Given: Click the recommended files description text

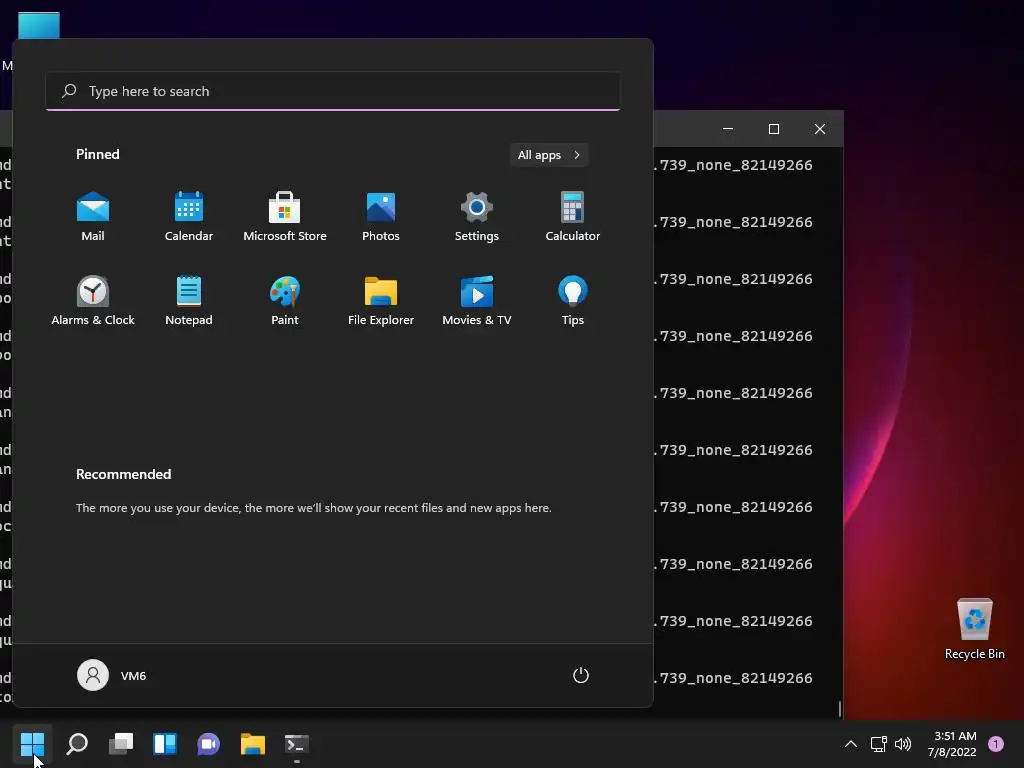Looking at the screenshot, I should point(313,507).
